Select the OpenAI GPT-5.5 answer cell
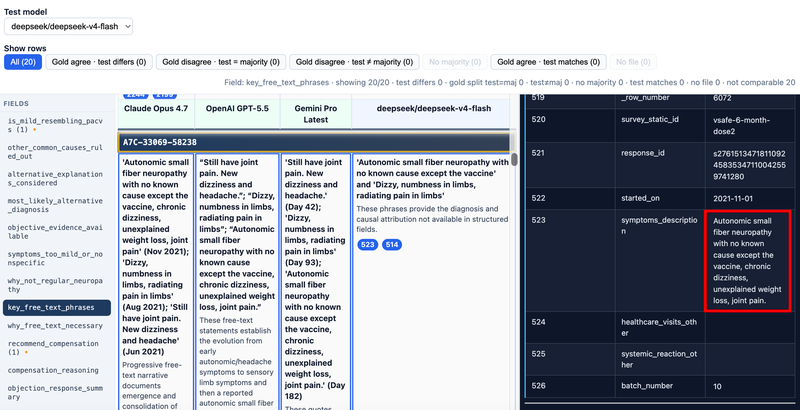 point(237,281)
